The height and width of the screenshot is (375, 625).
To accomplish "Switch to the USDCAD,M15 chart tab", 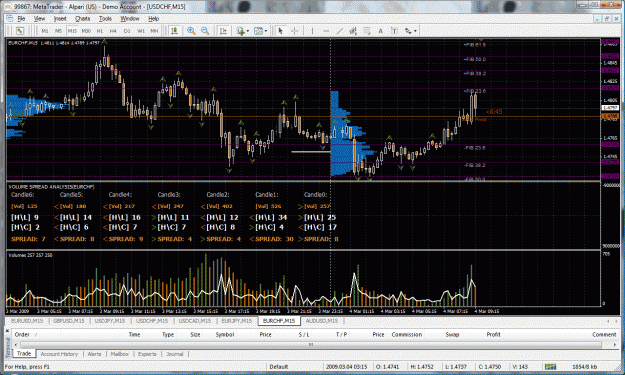I will (195, 321).
